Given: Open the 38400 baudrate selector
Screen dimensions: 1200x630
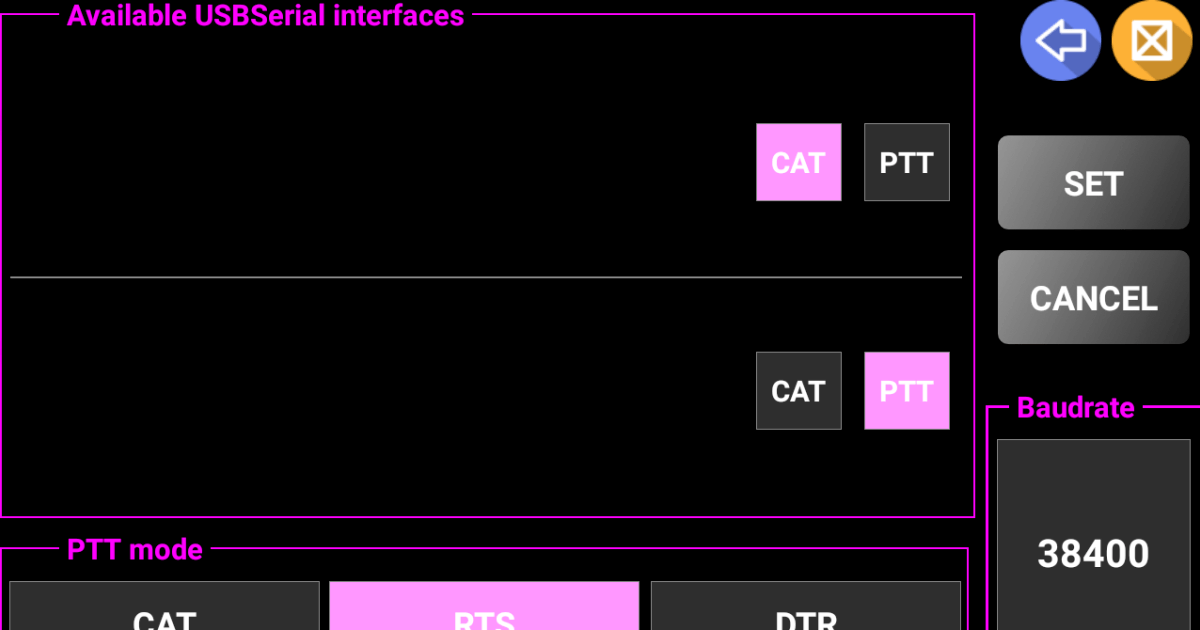Looking at the screenshot, I should [x=1093, y=553].
